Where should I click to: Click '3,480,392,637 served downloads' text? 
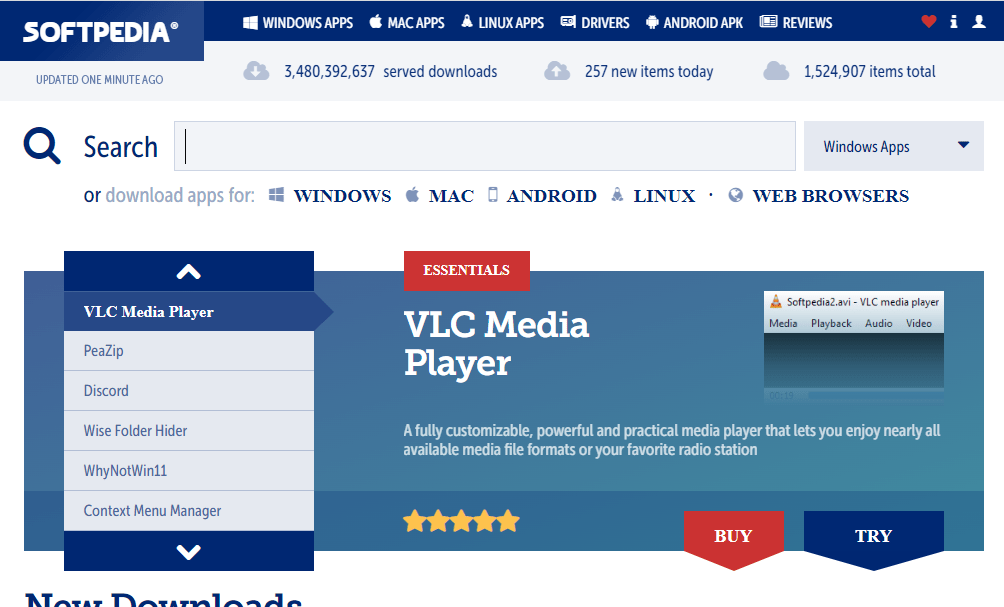point(391,71)
